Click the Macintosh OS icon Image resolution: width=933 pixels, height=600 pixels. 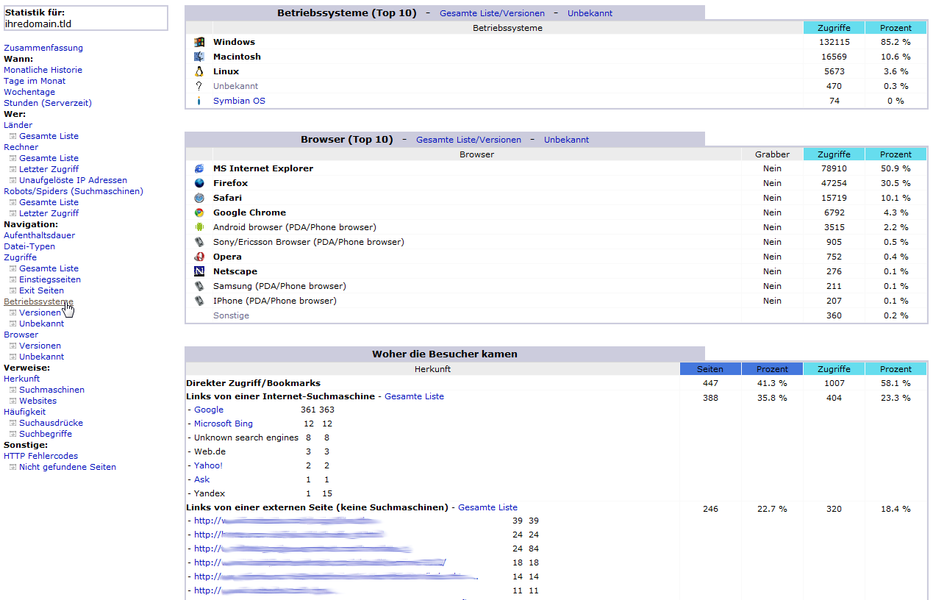pos(199,57)
